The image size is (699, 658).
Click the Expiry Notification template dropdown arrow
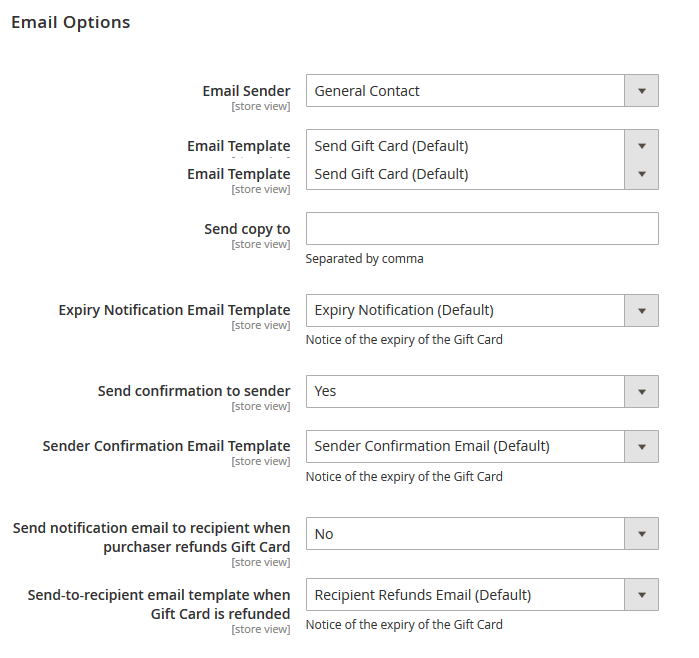point(641,310)
